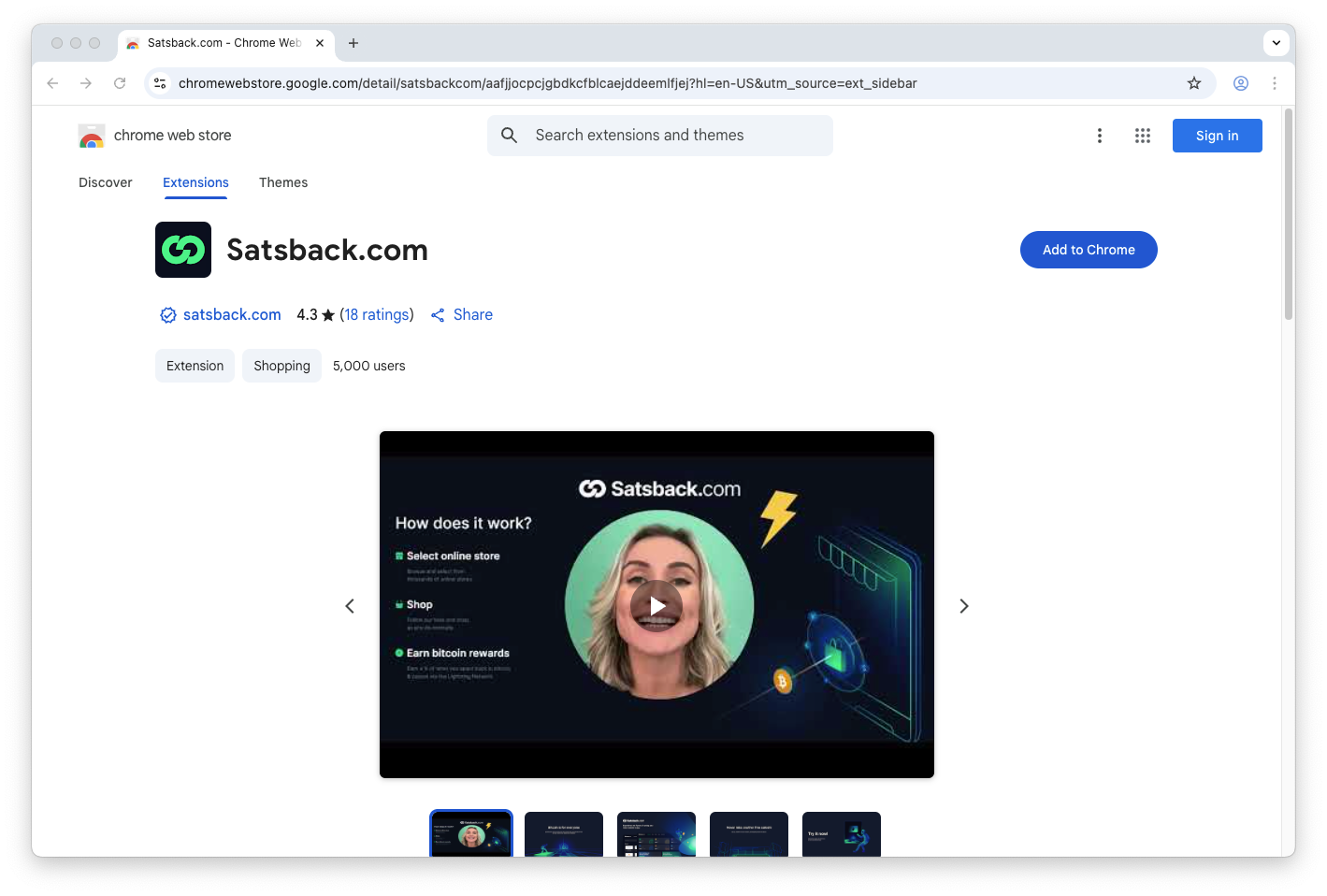Image resolution: width=1327 pixels, height=896 pixels.
Task: Select the third screenshot thumbnail
Action: click(656, 834)
